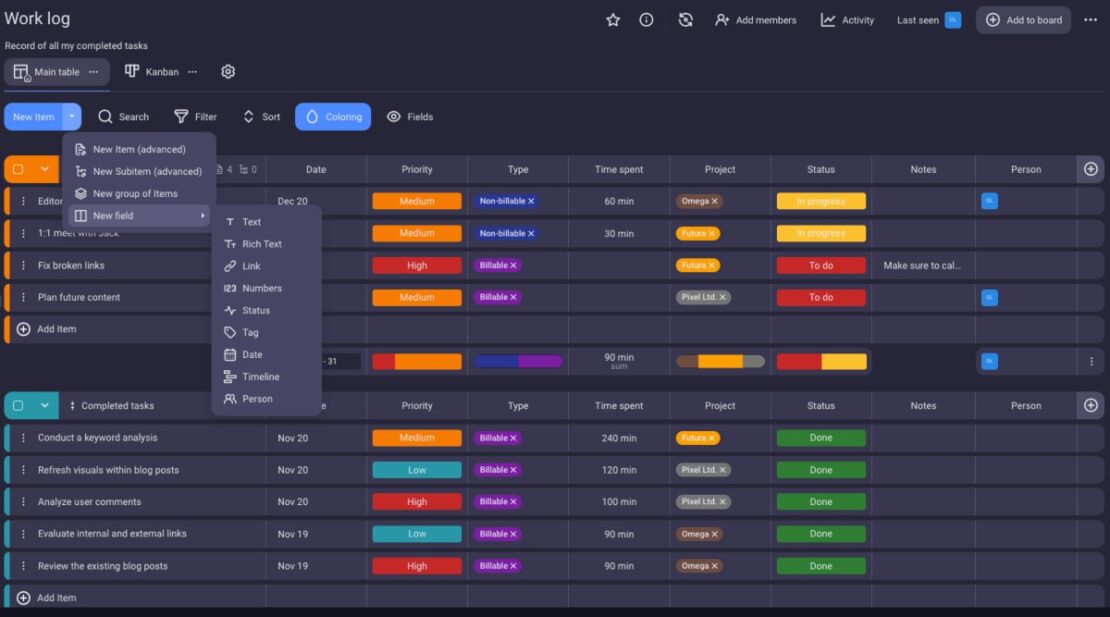This screenshot has height=617, width=1110.
Task: Click the Priority summary color bar
Action: (x=417, y=362)
